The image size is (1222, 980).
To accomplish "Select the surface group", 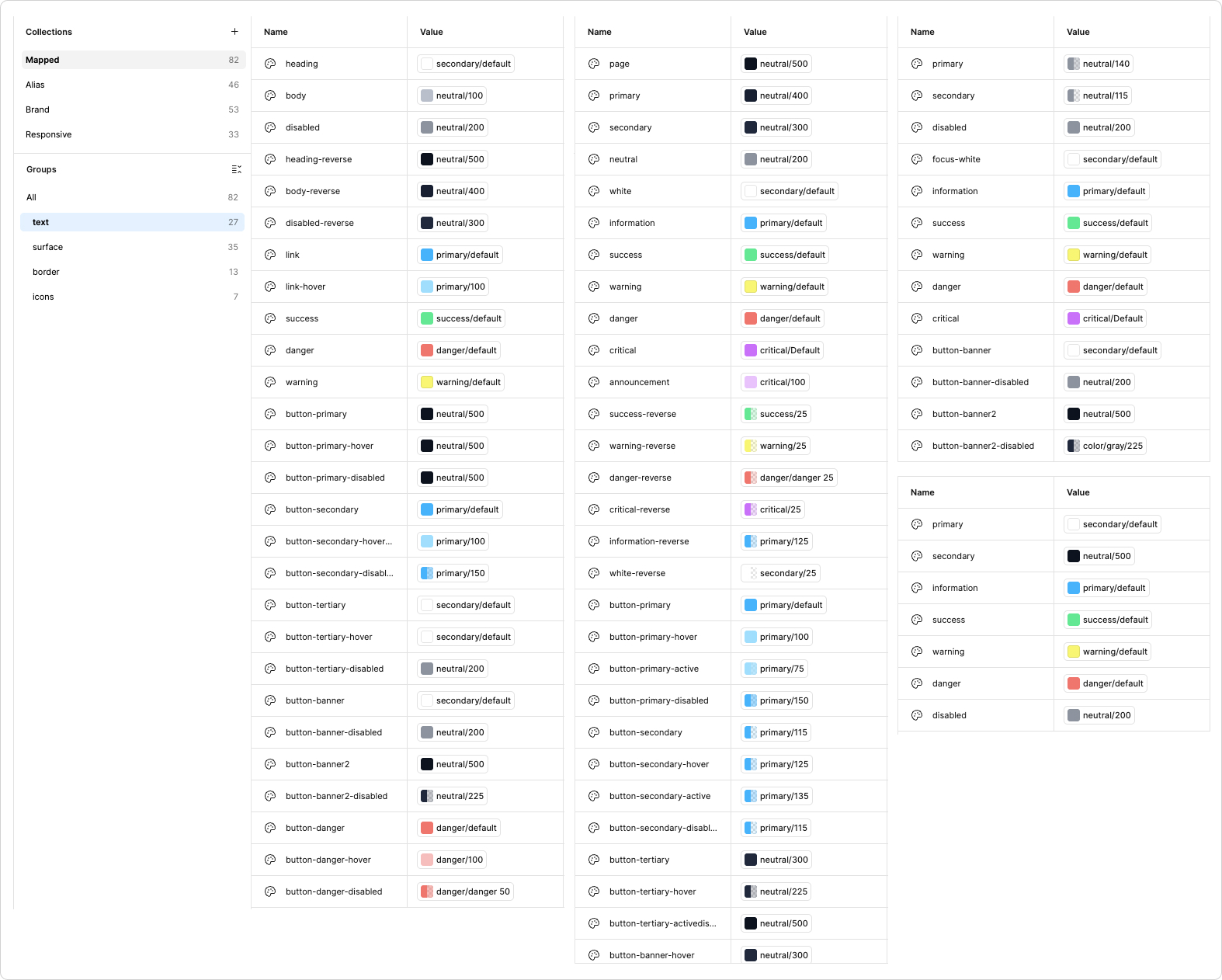I will click(x=47, y=247).
